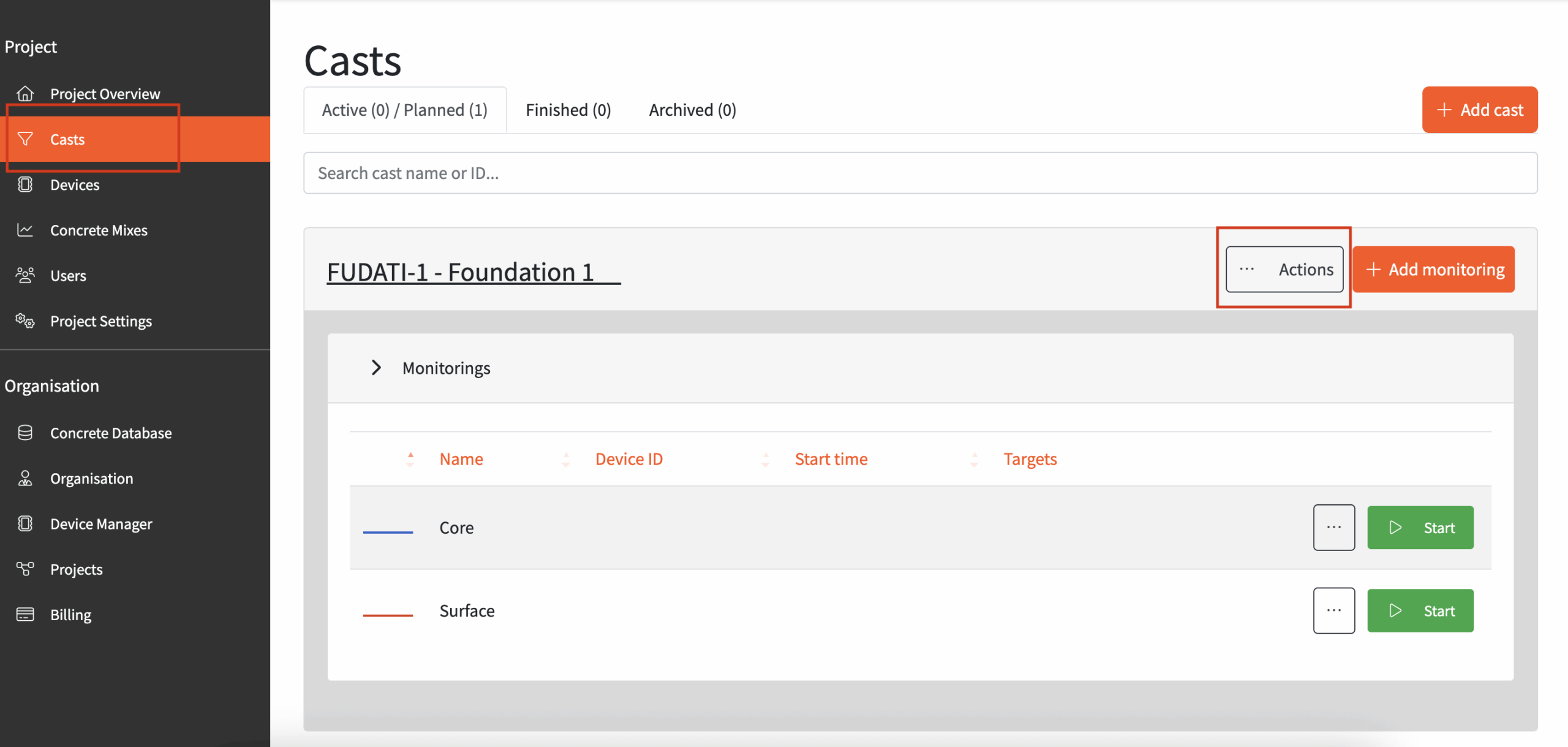Open Devices from the sidebar icon
Image resolution: width=1568 pixels, height=747 pixels.
(x=25, y=184)
